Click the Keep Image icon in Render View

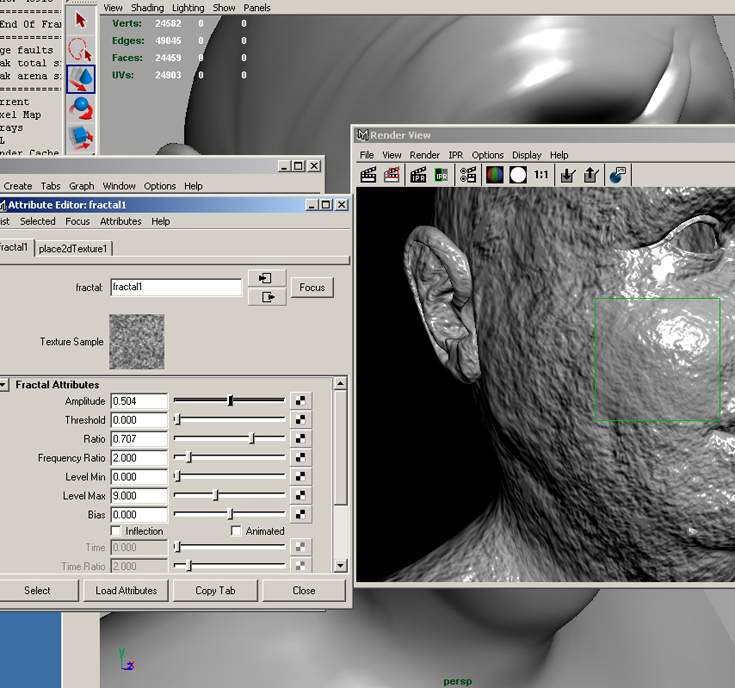(x=567, y=175)
